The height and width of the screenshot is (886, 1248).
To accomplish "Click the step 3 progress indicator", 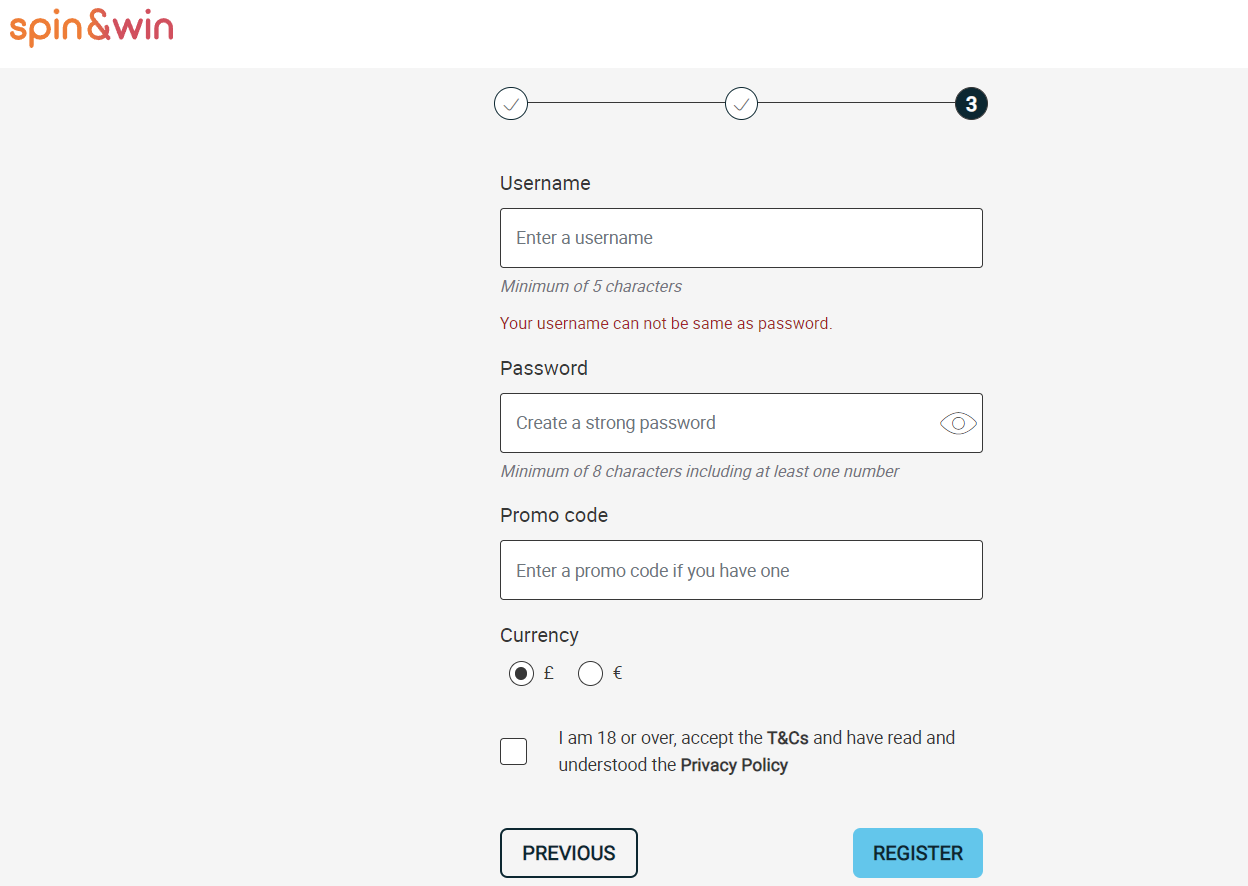I will 971,103.
